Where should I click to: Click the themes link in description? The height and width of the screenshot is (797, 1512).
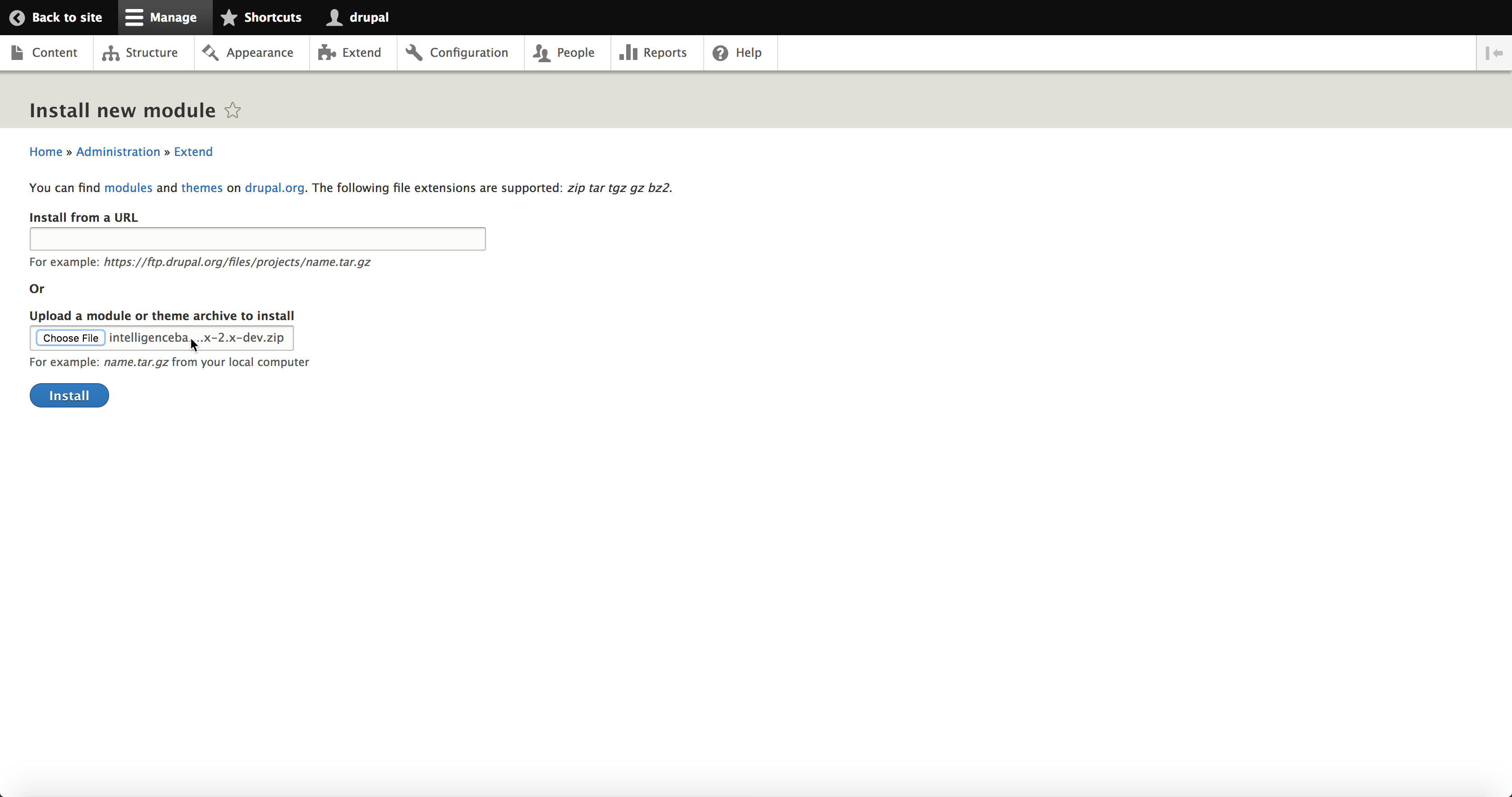pos(202,188)
